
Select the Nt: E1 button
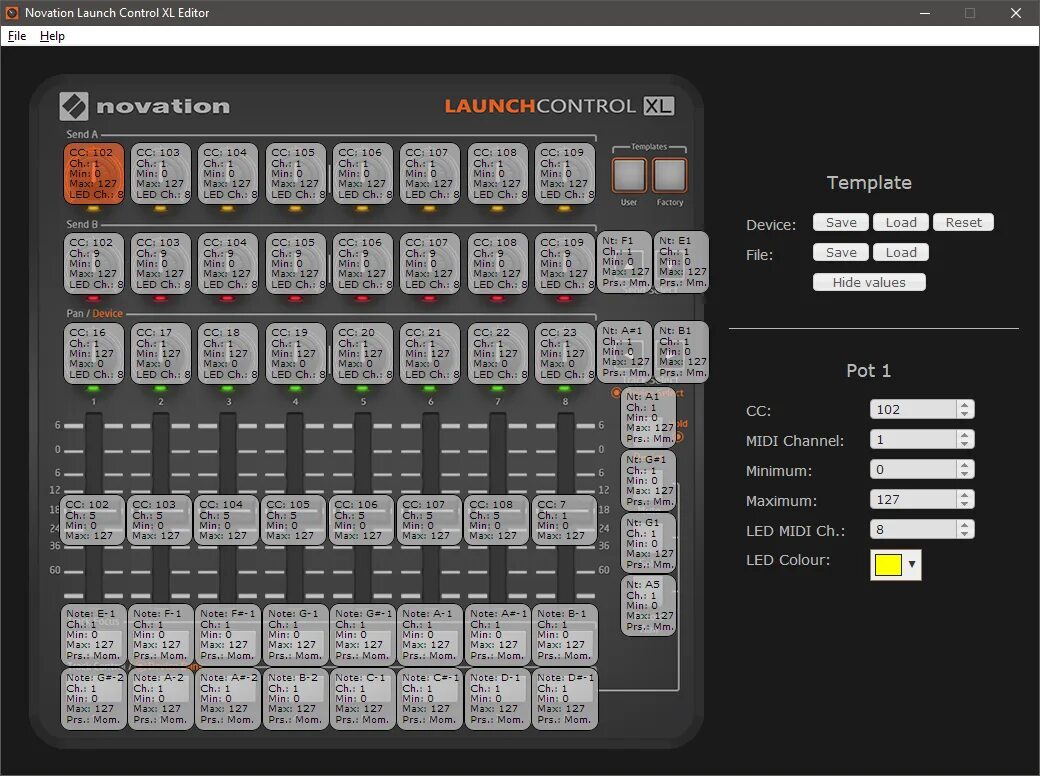coord(681,262)
